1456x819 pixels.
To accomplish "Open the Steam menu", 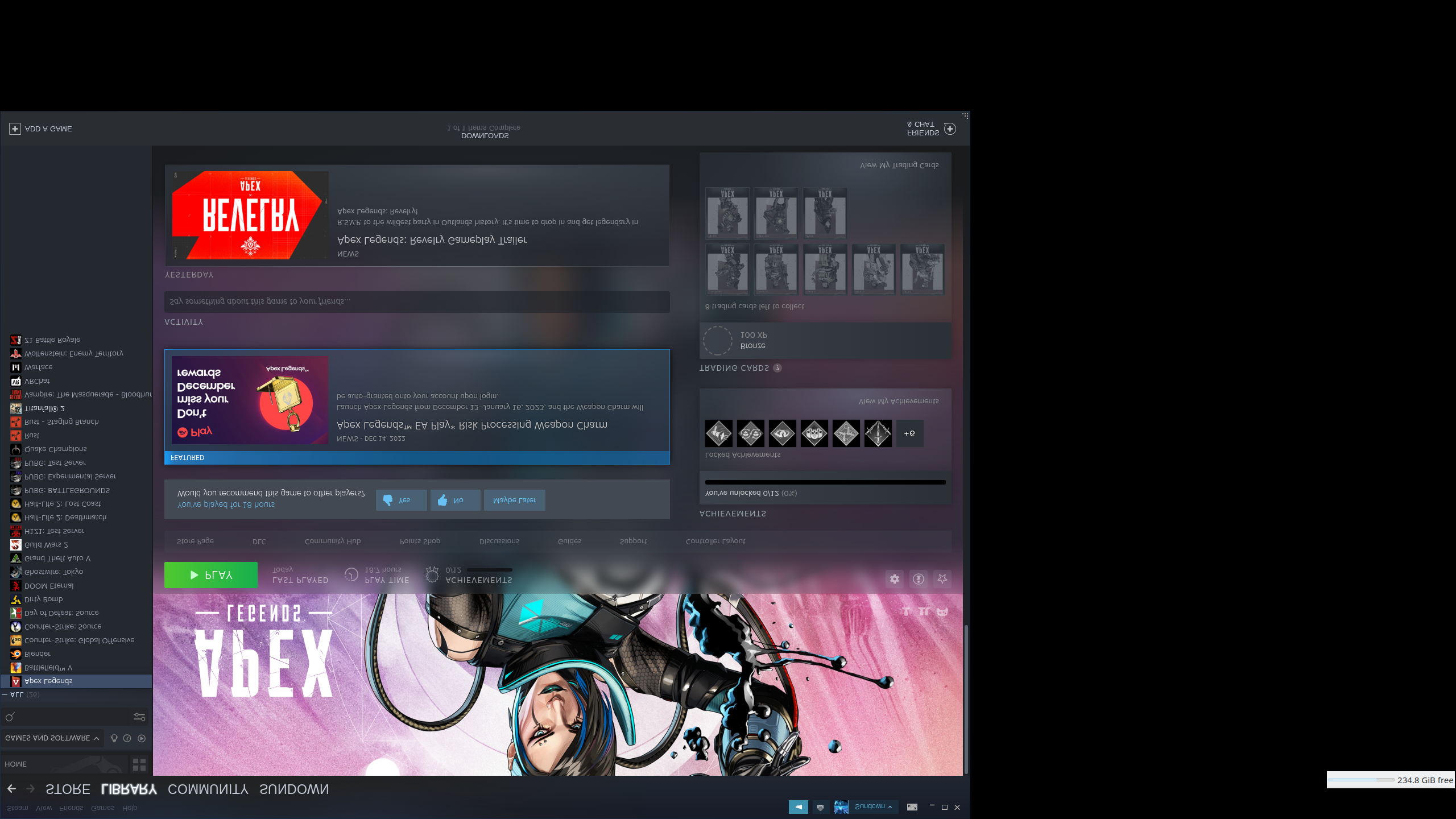I will 17,808.
